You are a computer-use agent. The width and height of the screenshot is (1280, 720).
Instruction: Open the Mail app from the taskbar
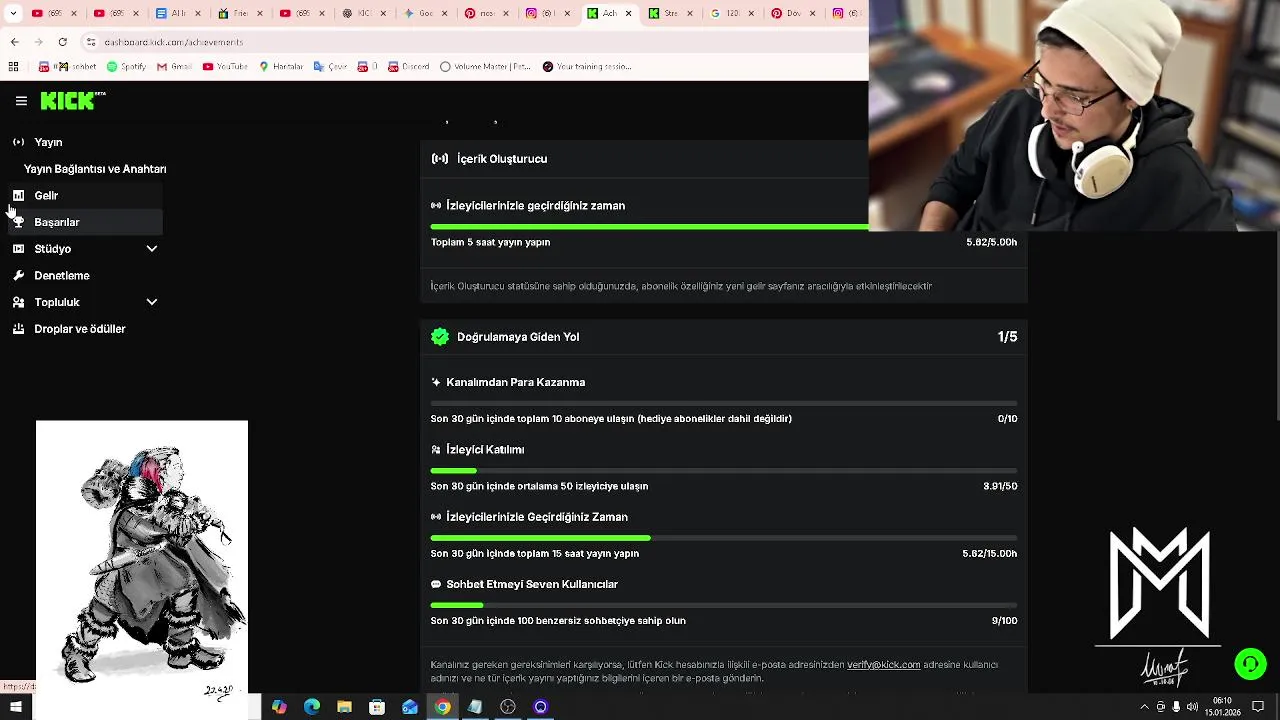410,707
